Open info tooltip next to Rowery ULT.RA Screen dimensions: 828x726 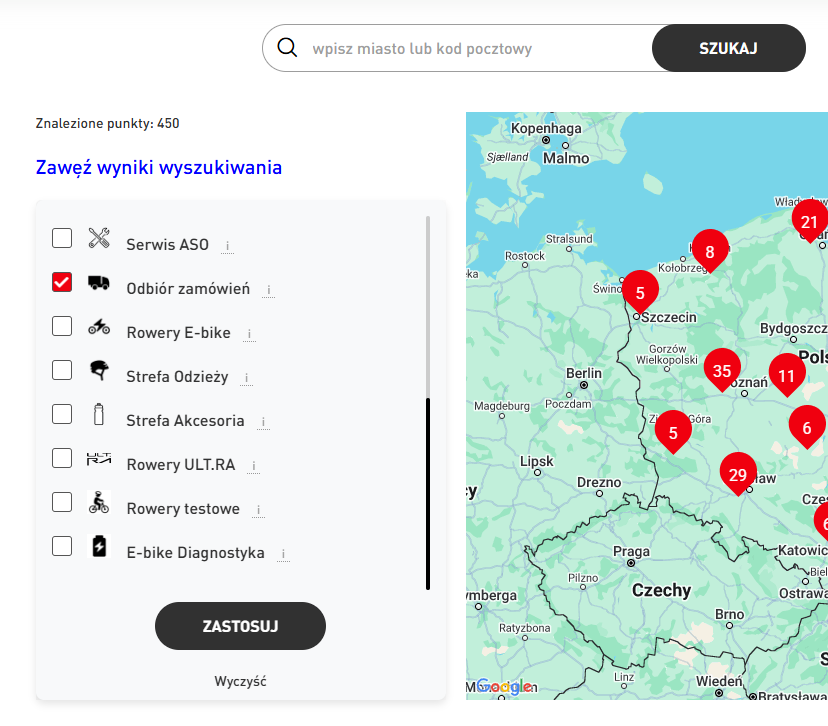pos(255,465)
